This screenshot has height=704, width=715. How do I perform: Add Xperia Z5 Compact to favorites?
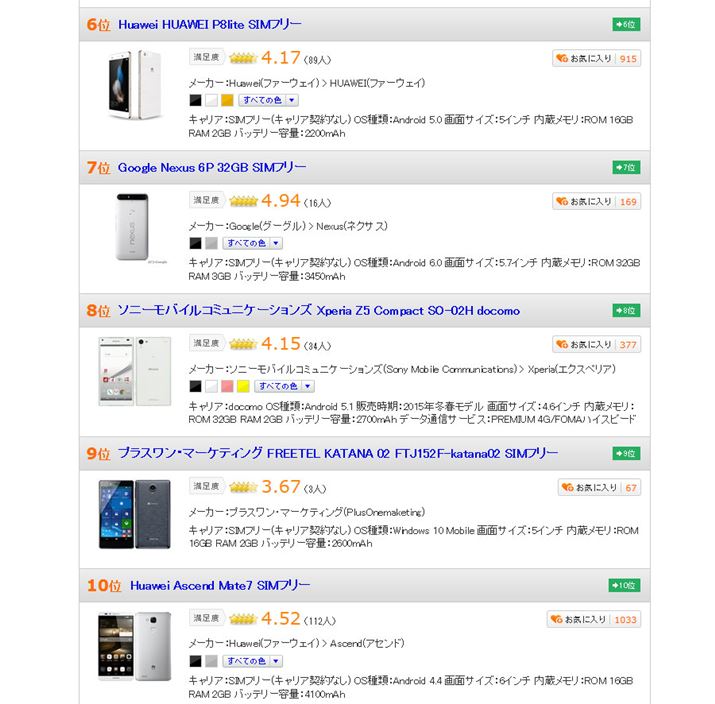point(584,345)
